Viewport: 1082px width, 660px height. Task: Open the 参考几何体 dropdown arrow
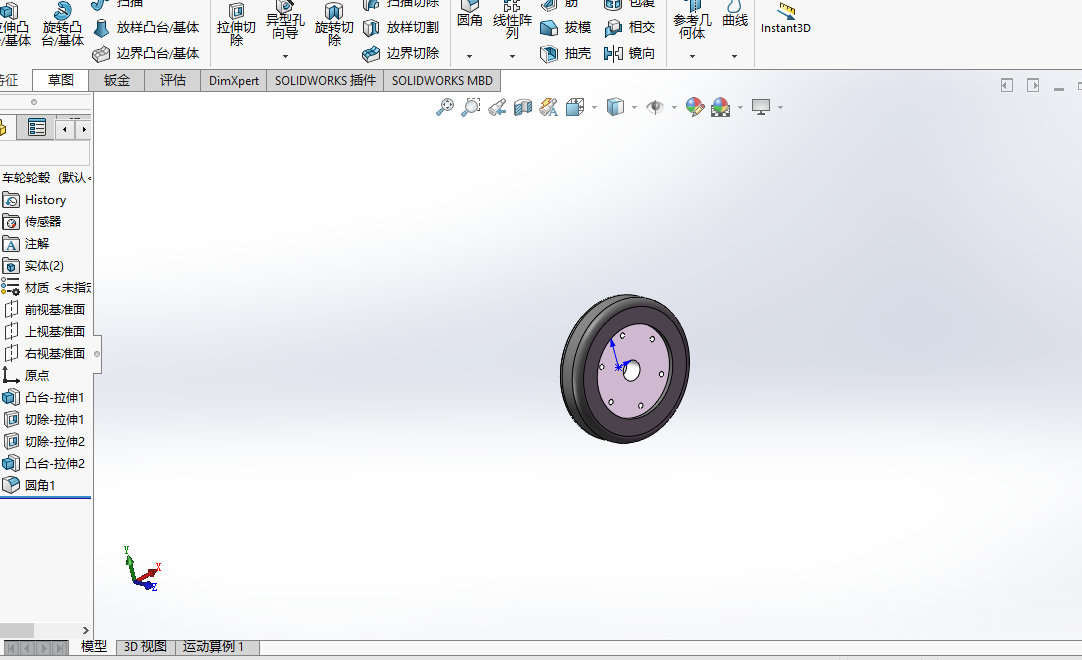coord(692,56)
